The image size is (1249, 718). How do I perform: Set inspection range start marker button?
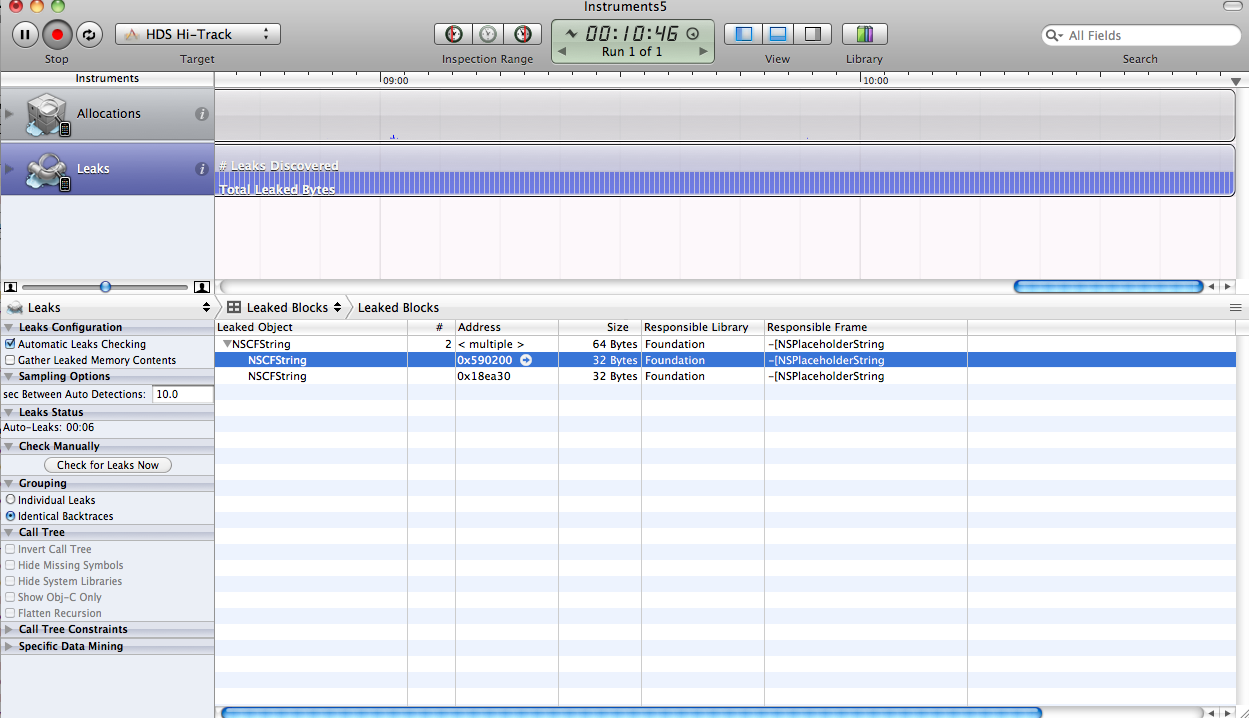[454, 34]
